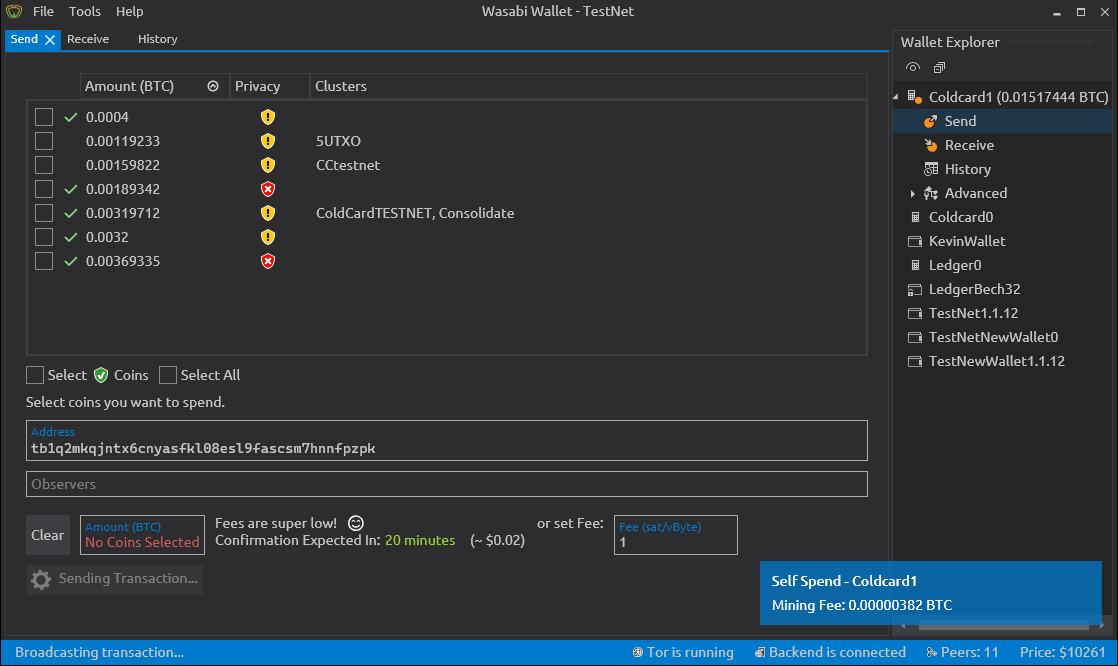Check the 0.00319712 coin checkbox
Screen dimensions: 1118x666
[44, 213]
